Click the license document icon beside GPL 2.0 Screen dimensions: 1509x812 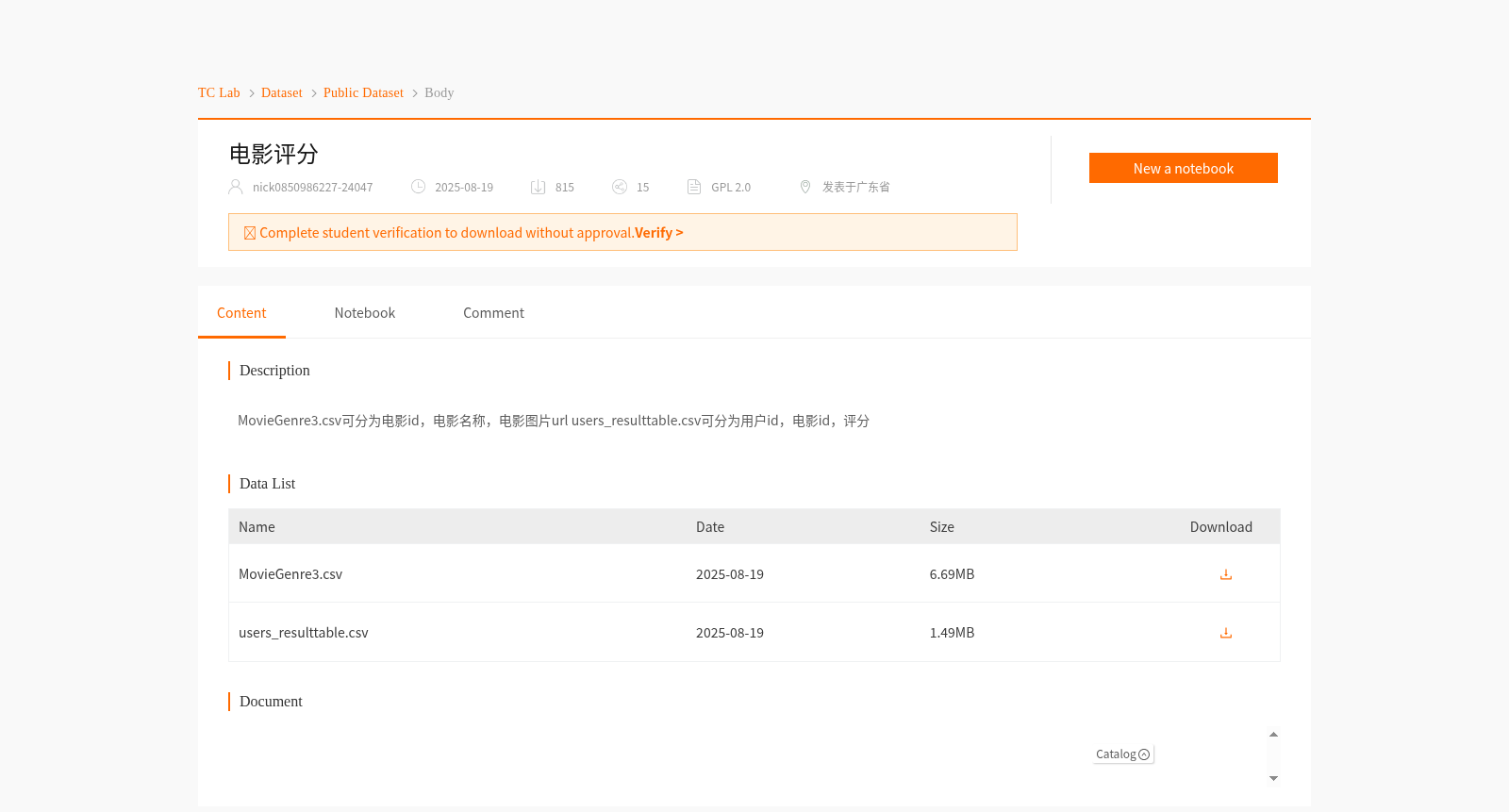click(x=694, y=187)
